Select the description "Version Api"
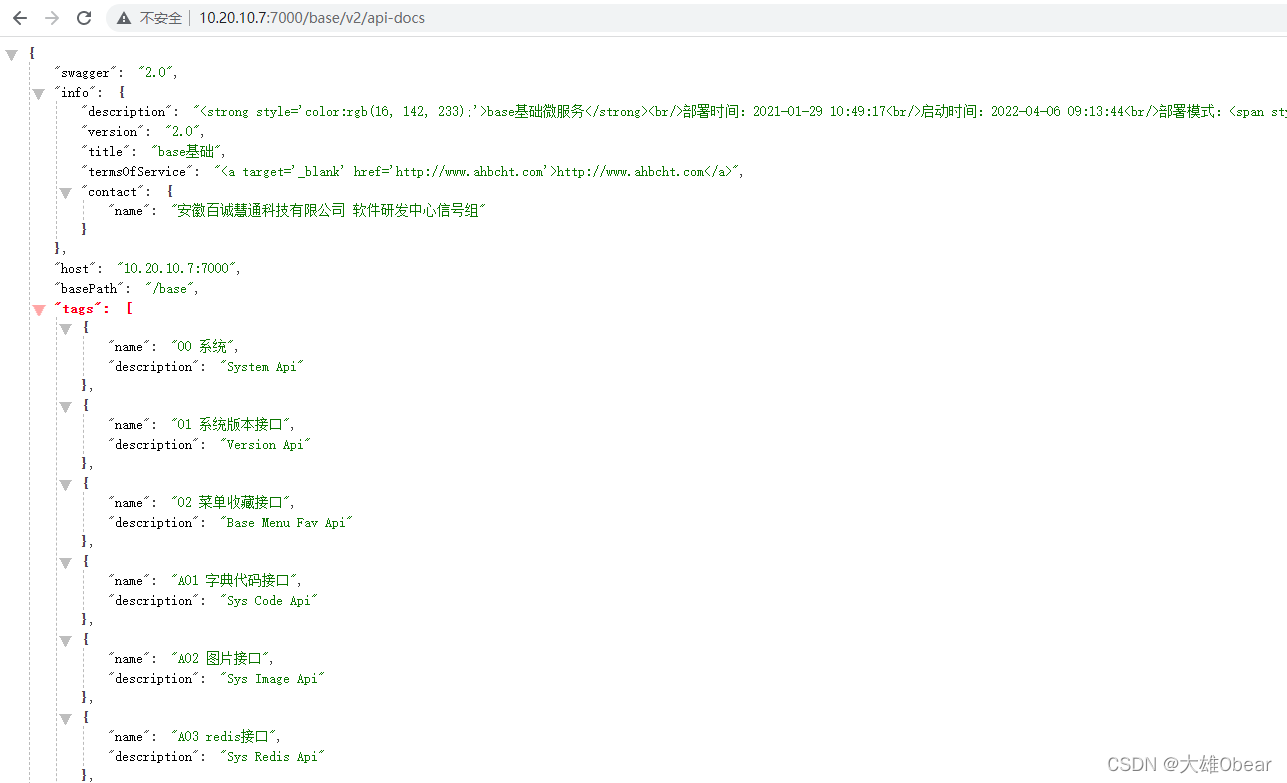 pyautogui.click(x=265, y=444)
